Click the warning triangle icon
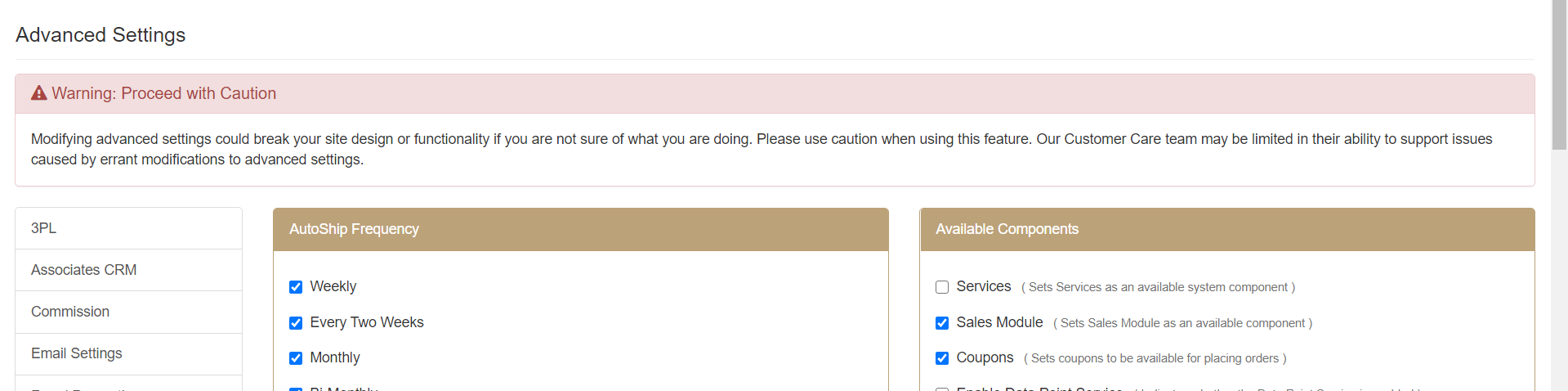Screen dimensions: 1568x391 click(x=38, y=93)
